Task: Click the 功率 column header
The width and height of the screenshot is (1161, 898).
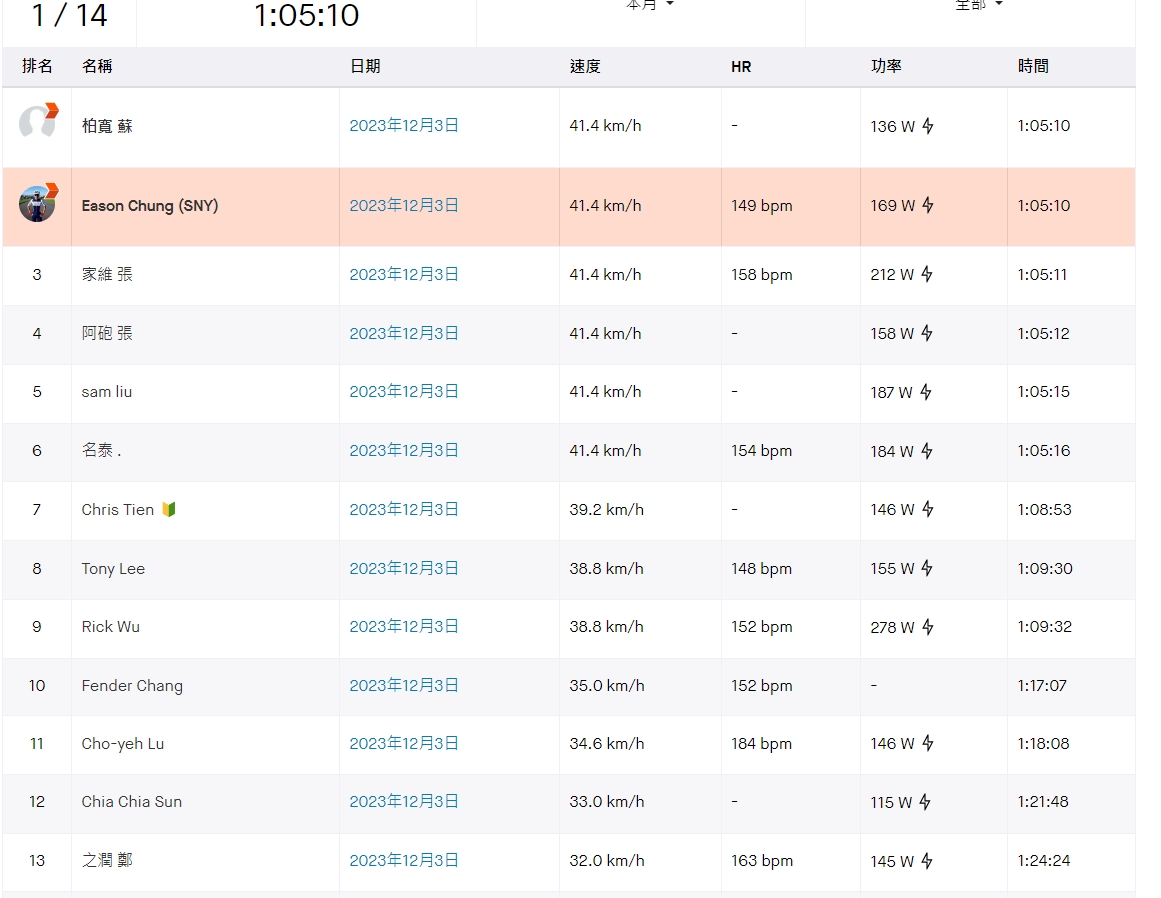Action: [x=886, y=67]
